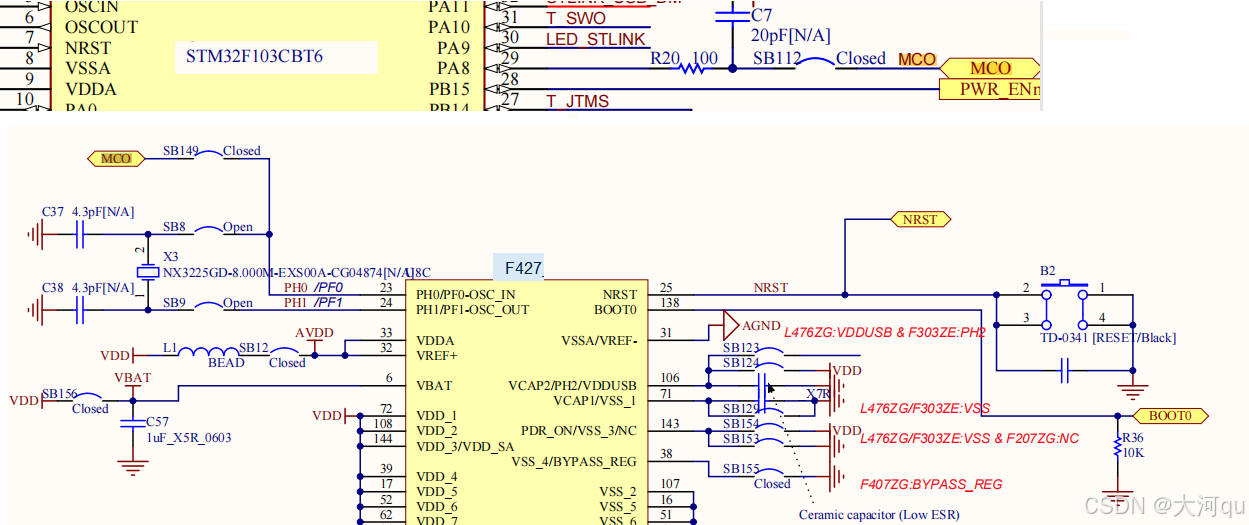Select the L1 BEAD inductor symbol
The image size is (1249, 525).
point(211,351)
